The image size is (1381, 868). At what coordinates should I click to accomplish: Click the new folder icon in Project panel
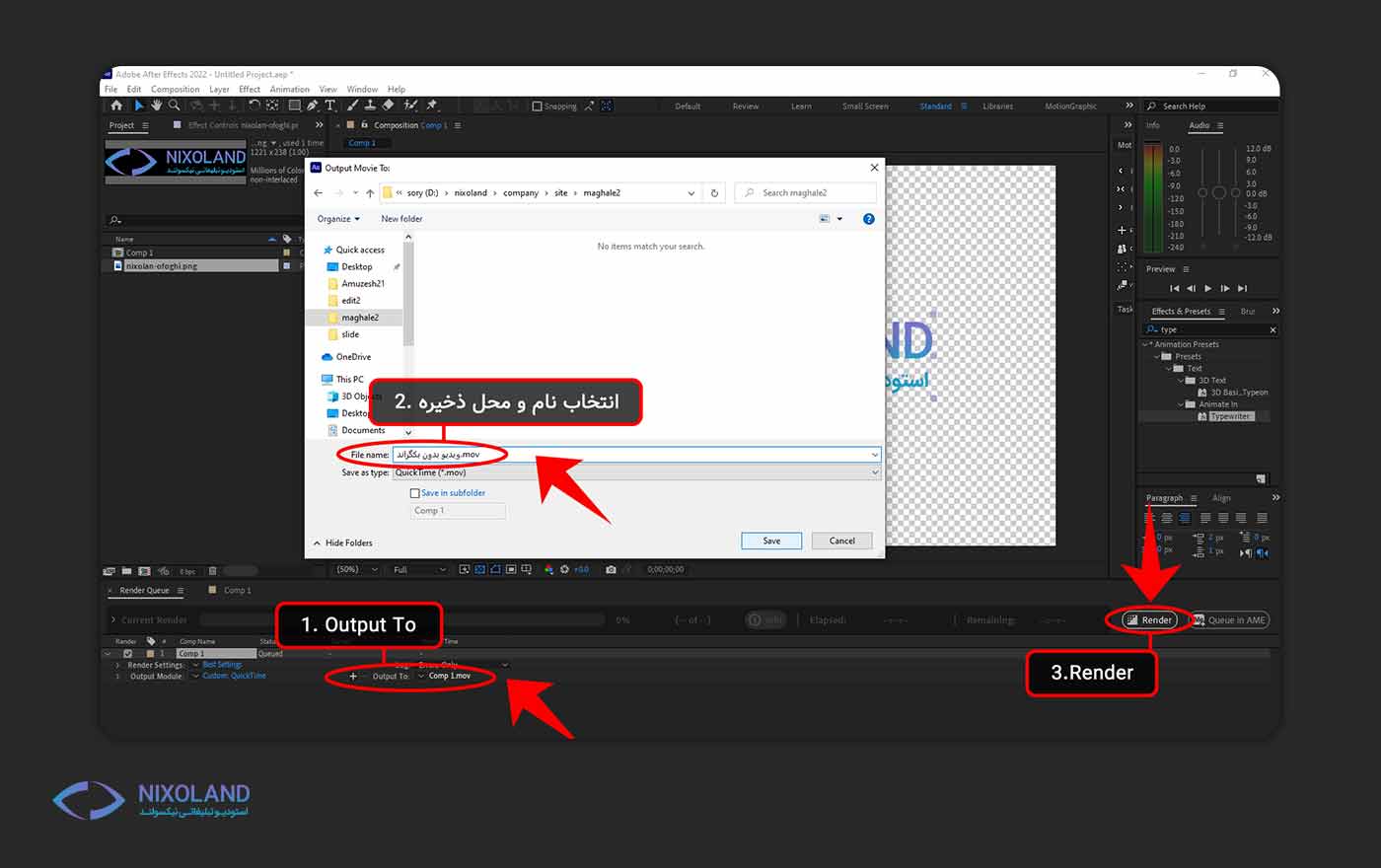pos(126,571)
